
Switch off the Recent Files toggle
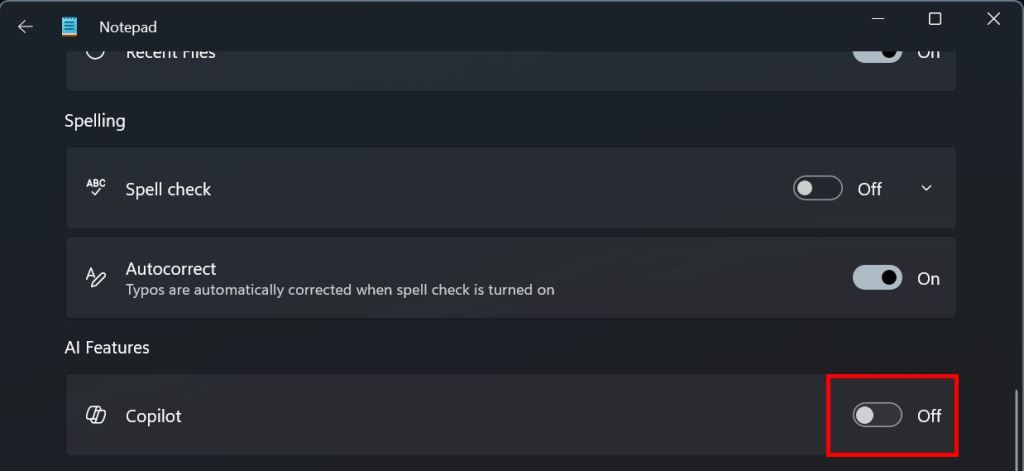(877, 55)
